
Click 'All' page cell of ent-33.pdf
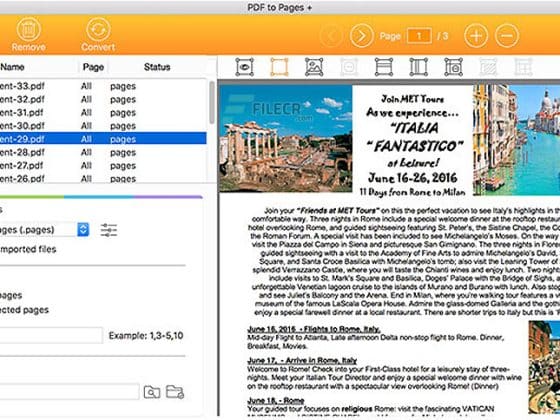point(86,86)
